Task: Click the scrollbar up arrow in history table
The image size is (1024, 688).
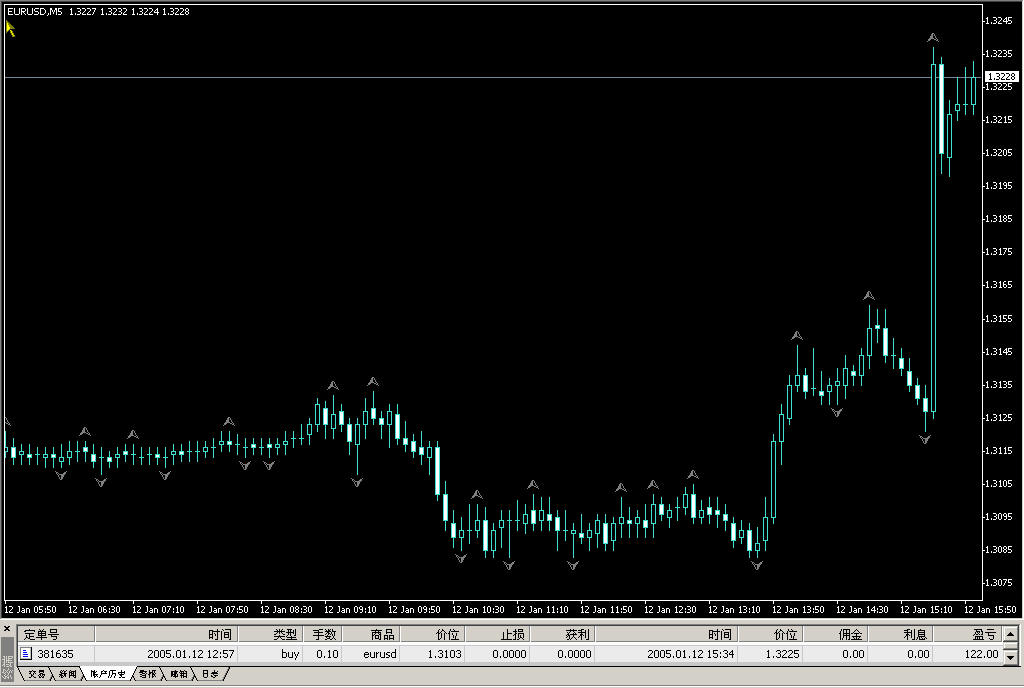Action: pos(1011,634)
